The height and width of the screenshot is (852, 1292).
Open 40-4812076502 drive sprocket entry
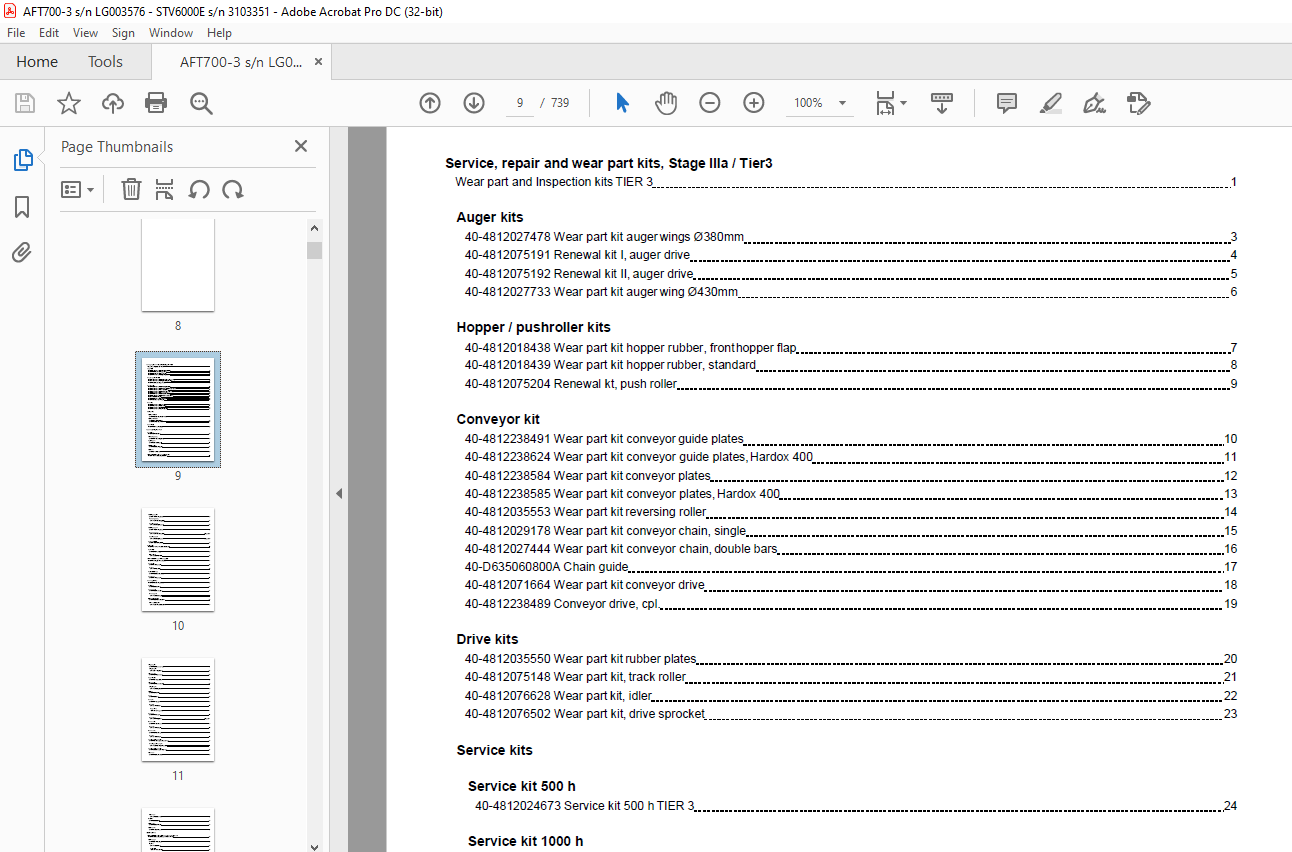(851, 714)
